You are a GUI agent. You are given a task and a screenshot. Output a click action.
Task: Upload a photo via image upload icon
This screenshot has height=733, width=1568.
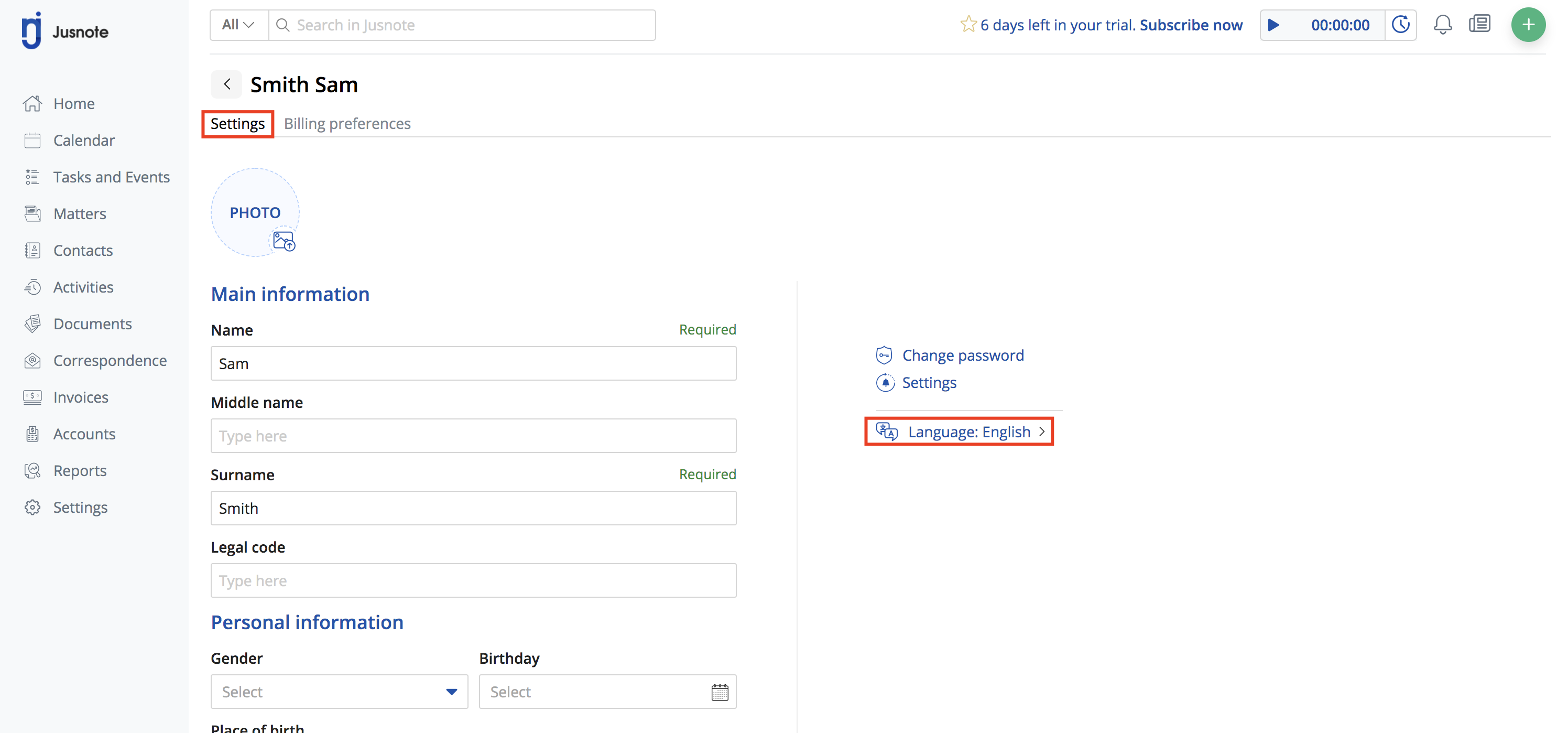tap(284, 241)
